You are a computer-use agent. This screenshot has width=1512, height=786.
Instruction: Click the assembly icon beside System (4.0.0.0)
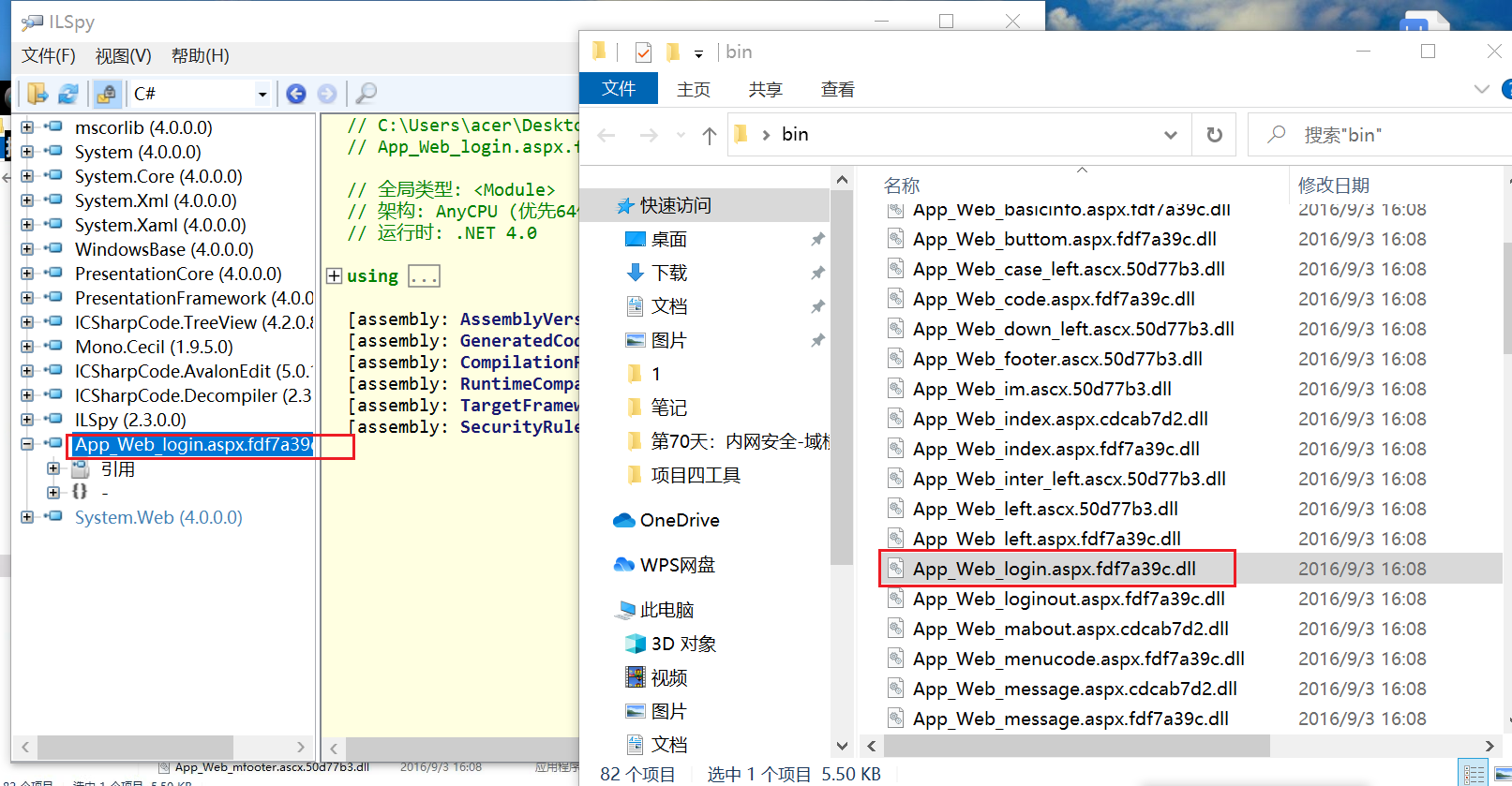click(x=54, y=151)
